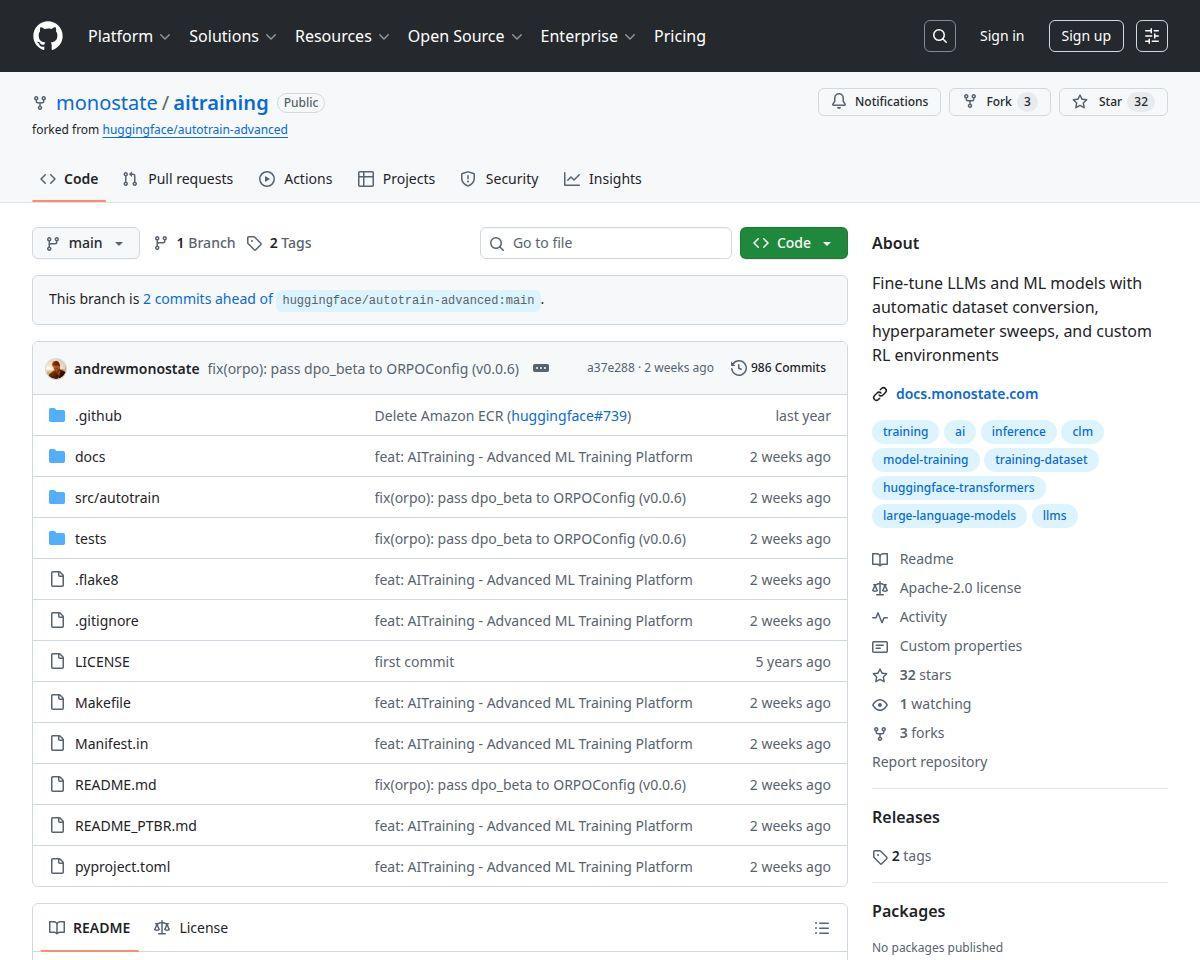Select the training topic tag
The image size is (1200, 960).
point(905,432)
